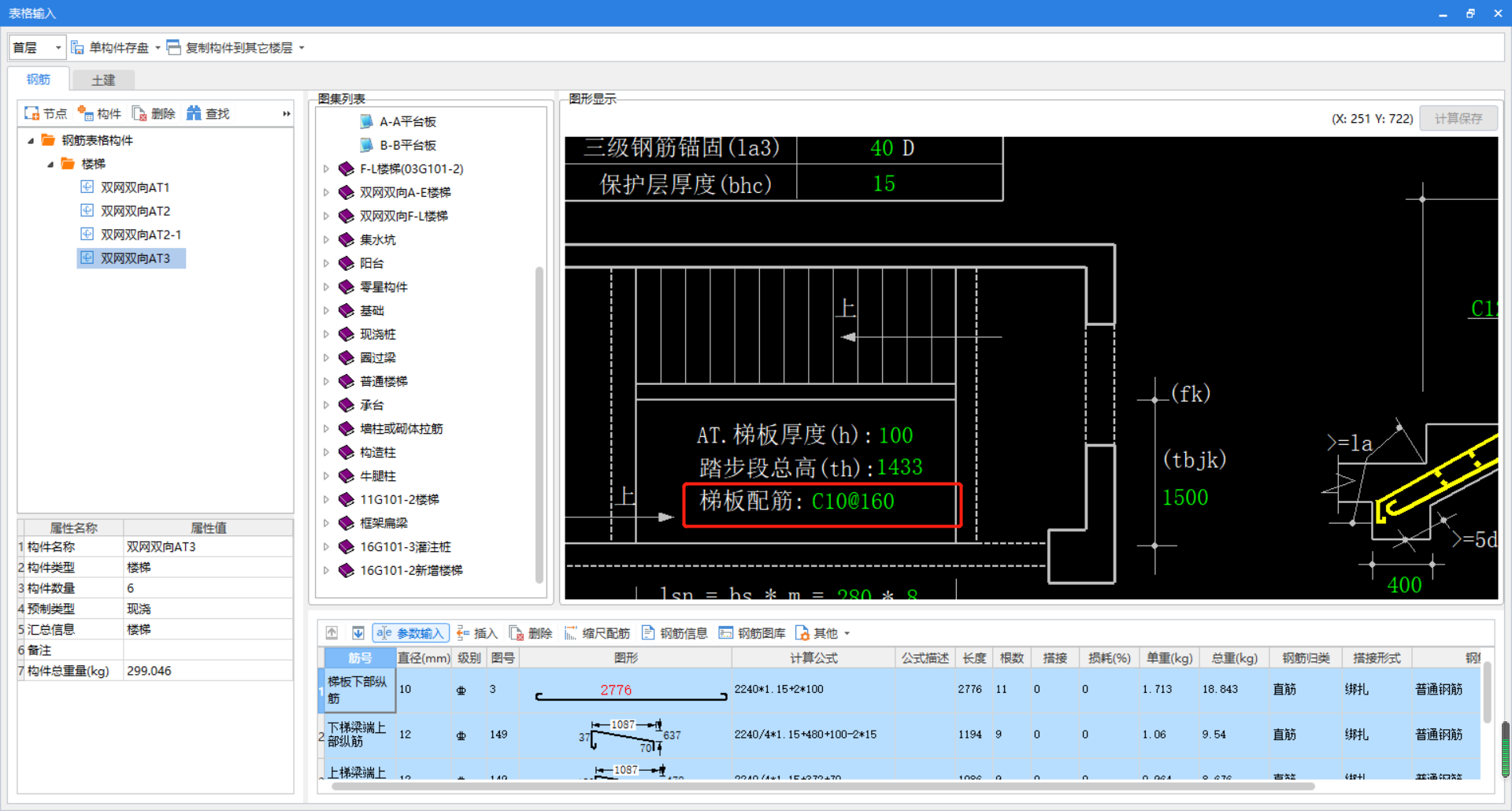The width and height of the screenshot is (1512, 811).
Task: Click the green 1500 dimension value
Action: pos(1185,498)
